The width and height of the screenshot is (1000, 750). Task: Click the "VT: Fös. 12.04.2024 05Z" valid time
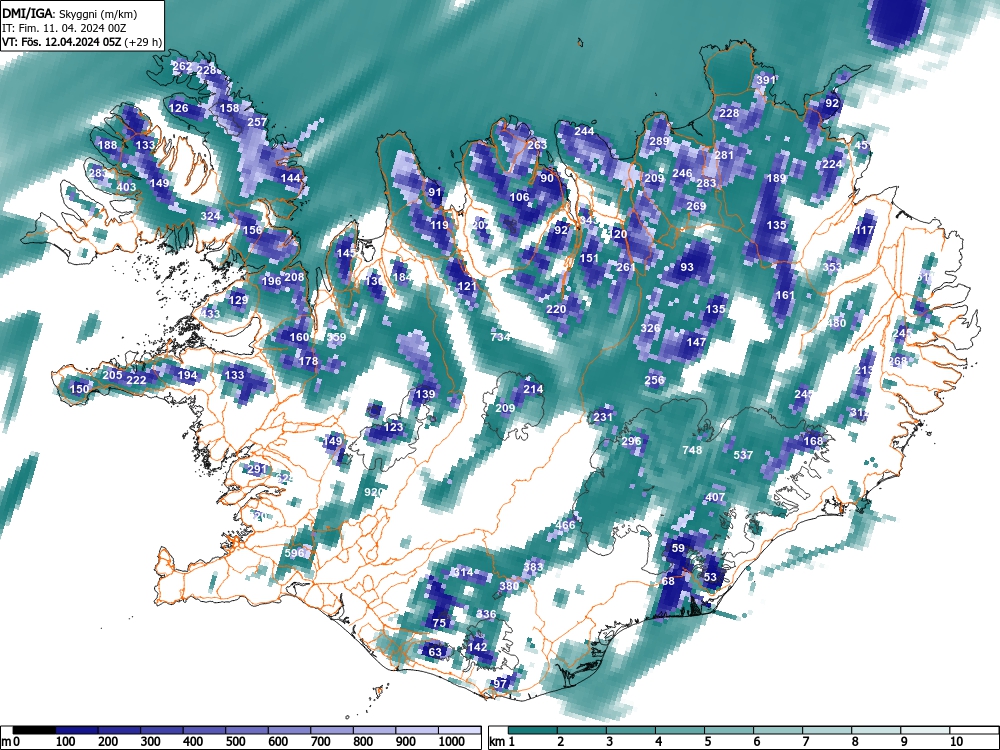pyautogui.click(x=61, y=42)
